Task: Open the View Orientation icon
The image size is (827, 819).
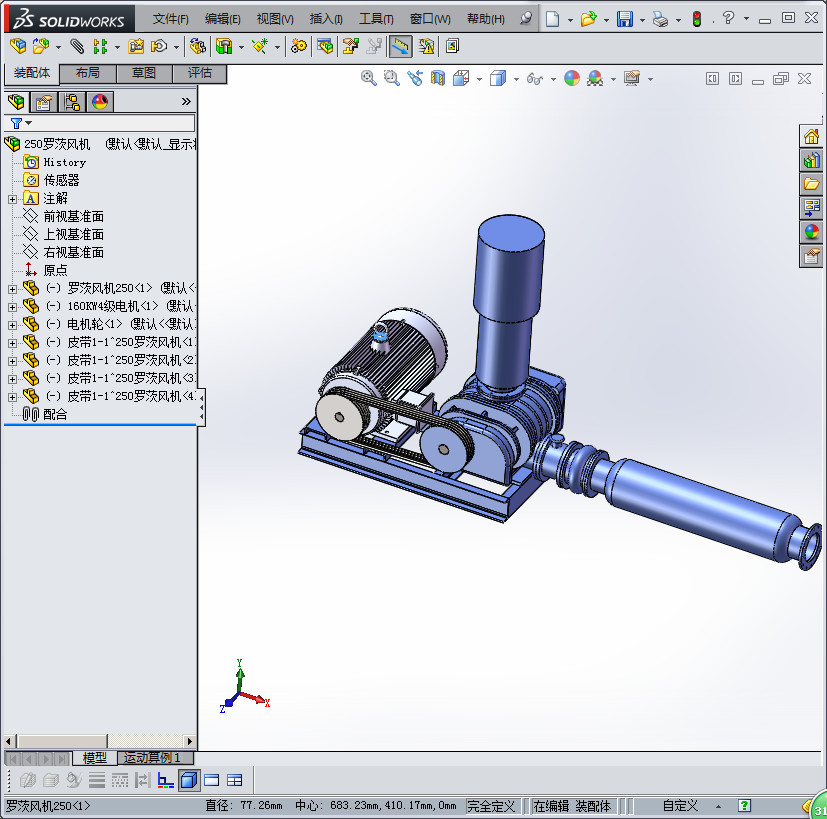Action: click(461, 79)
